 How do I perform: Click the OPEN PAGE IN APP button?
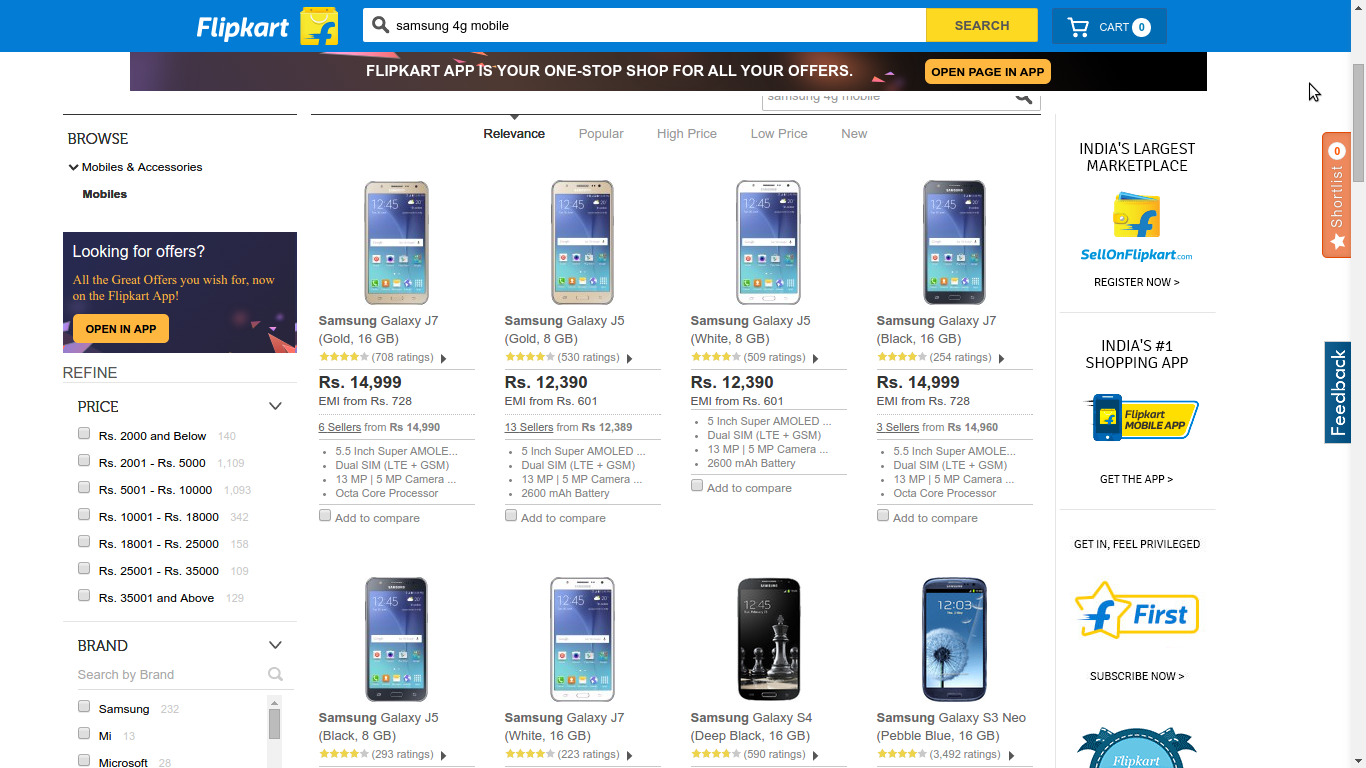pyautogui.click(x=988, y=72)
